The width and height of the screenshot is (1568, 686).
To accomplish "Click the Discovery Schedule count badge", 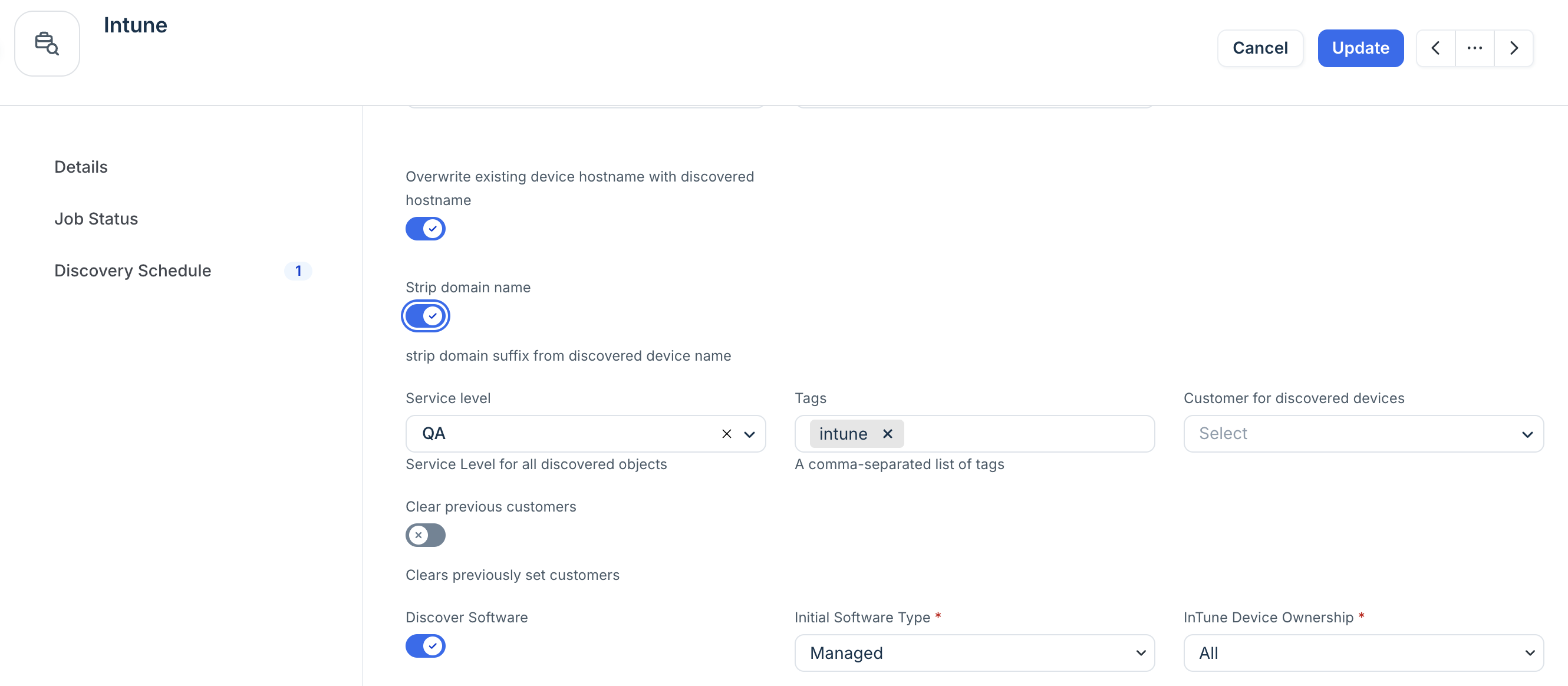I will click(x=298, y=271).
